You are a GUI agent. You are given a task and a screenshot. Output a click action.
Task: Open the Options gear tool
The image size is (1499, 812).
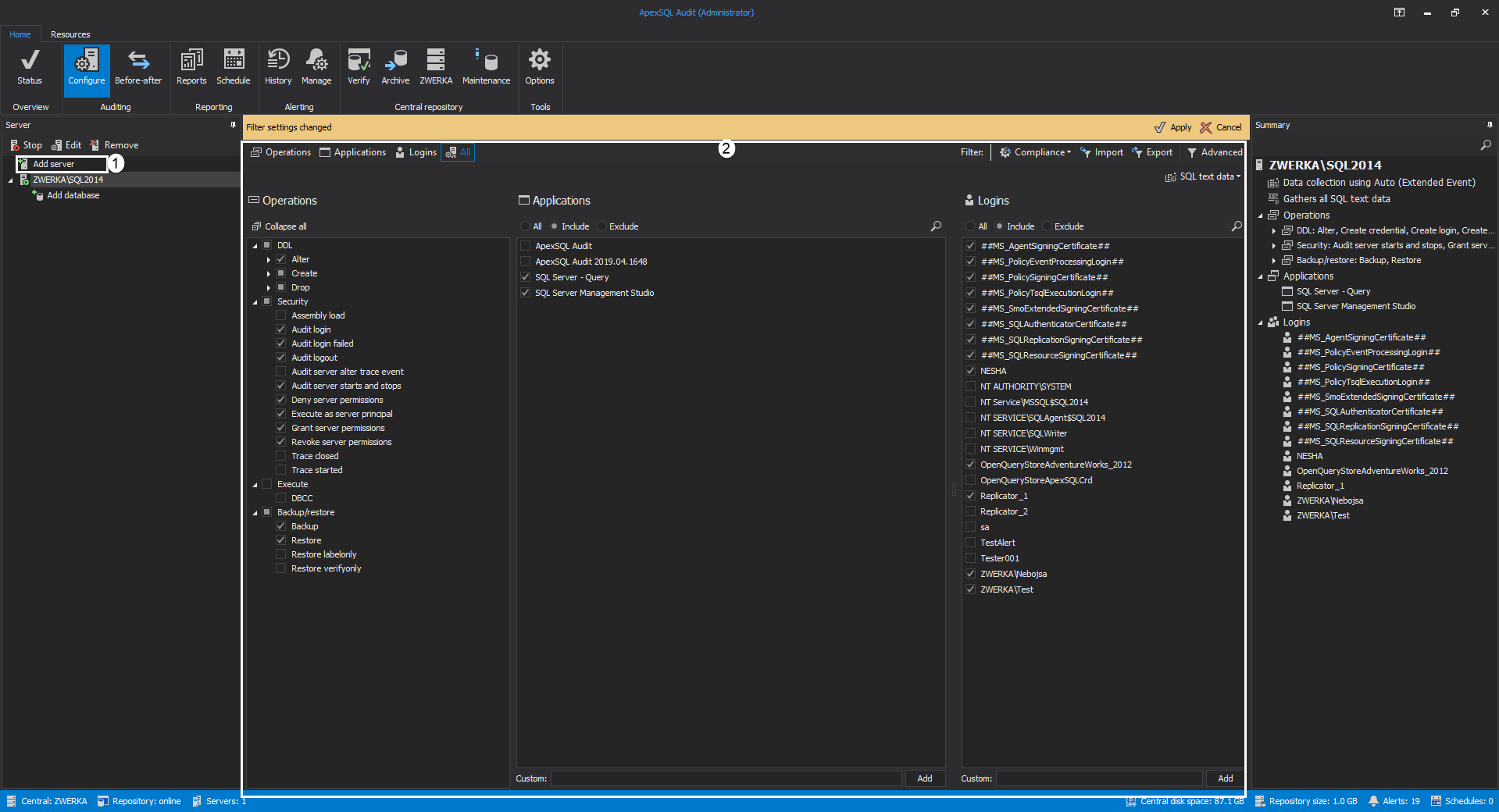pyautogui.click(x=540, y=67)
